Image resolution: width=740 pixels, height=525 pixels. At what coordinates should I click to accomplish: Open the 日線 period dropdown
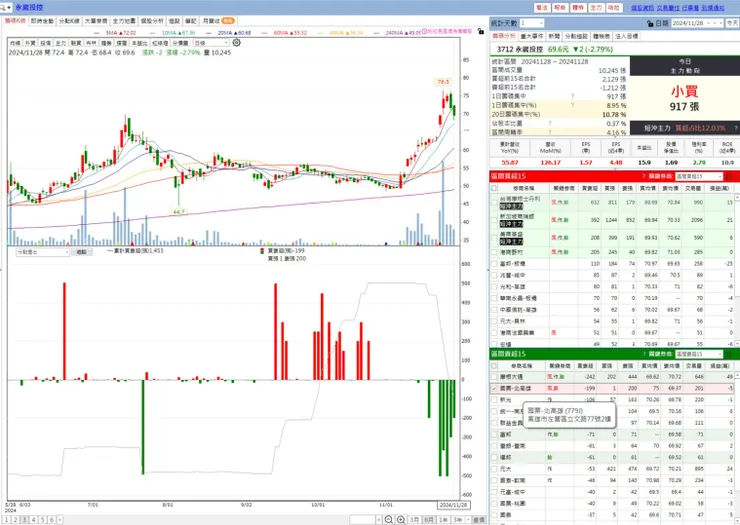(x=227, y=43)
